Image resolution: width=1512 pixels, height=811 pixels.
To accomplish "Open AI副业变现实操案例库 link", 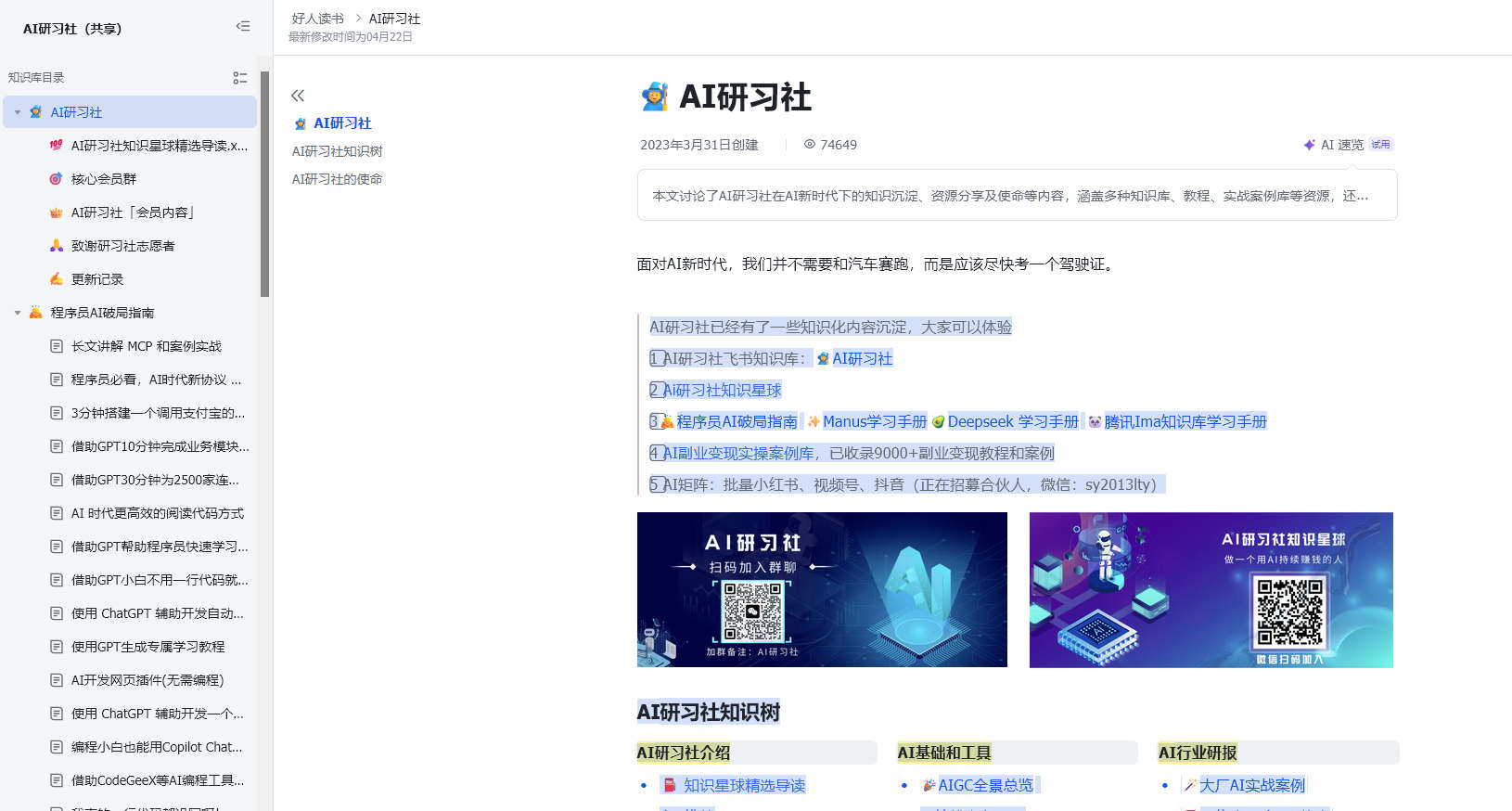I will (738, 453).
